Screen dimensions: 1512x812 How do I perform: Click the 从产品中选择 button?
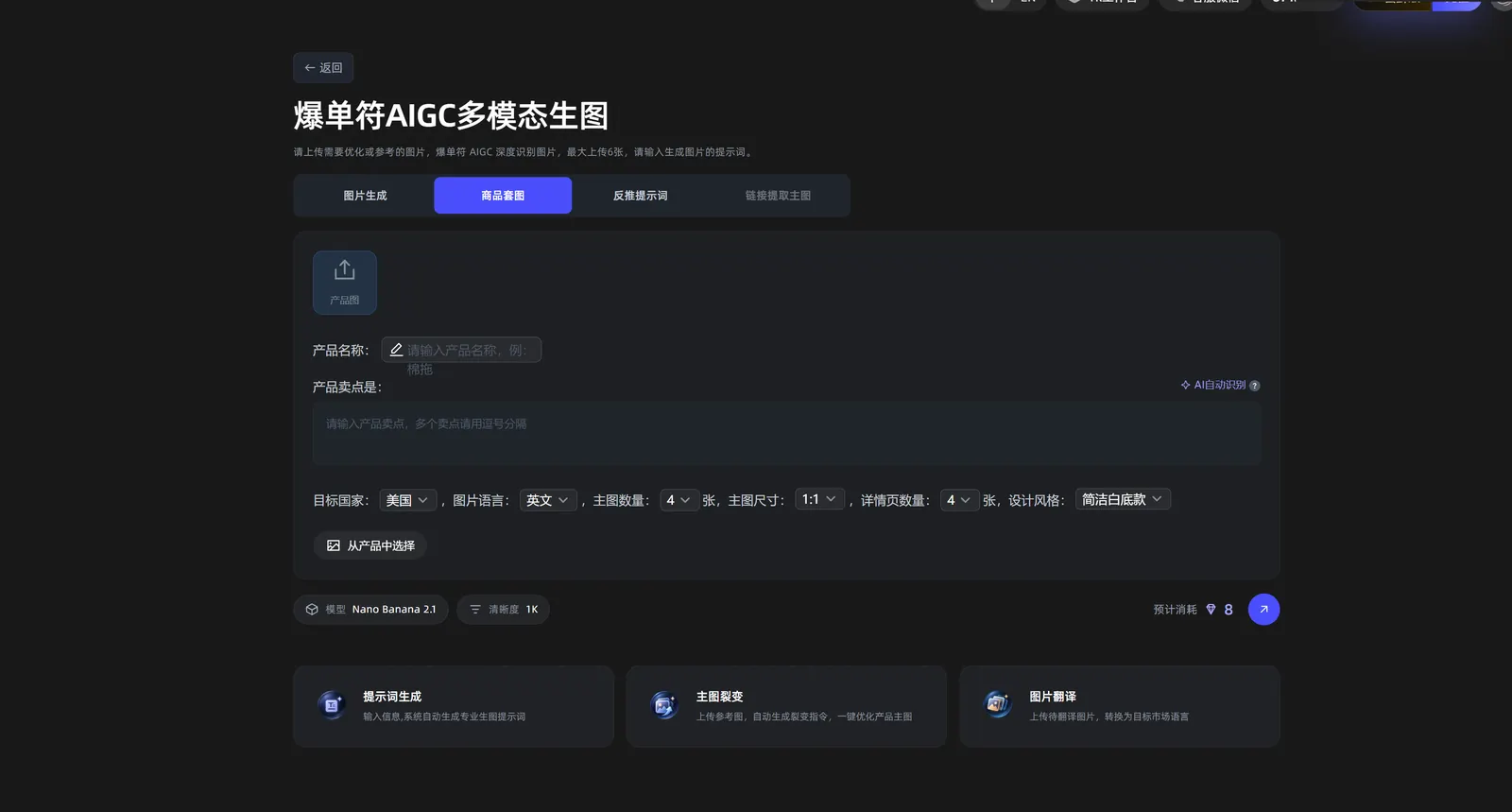370,545
